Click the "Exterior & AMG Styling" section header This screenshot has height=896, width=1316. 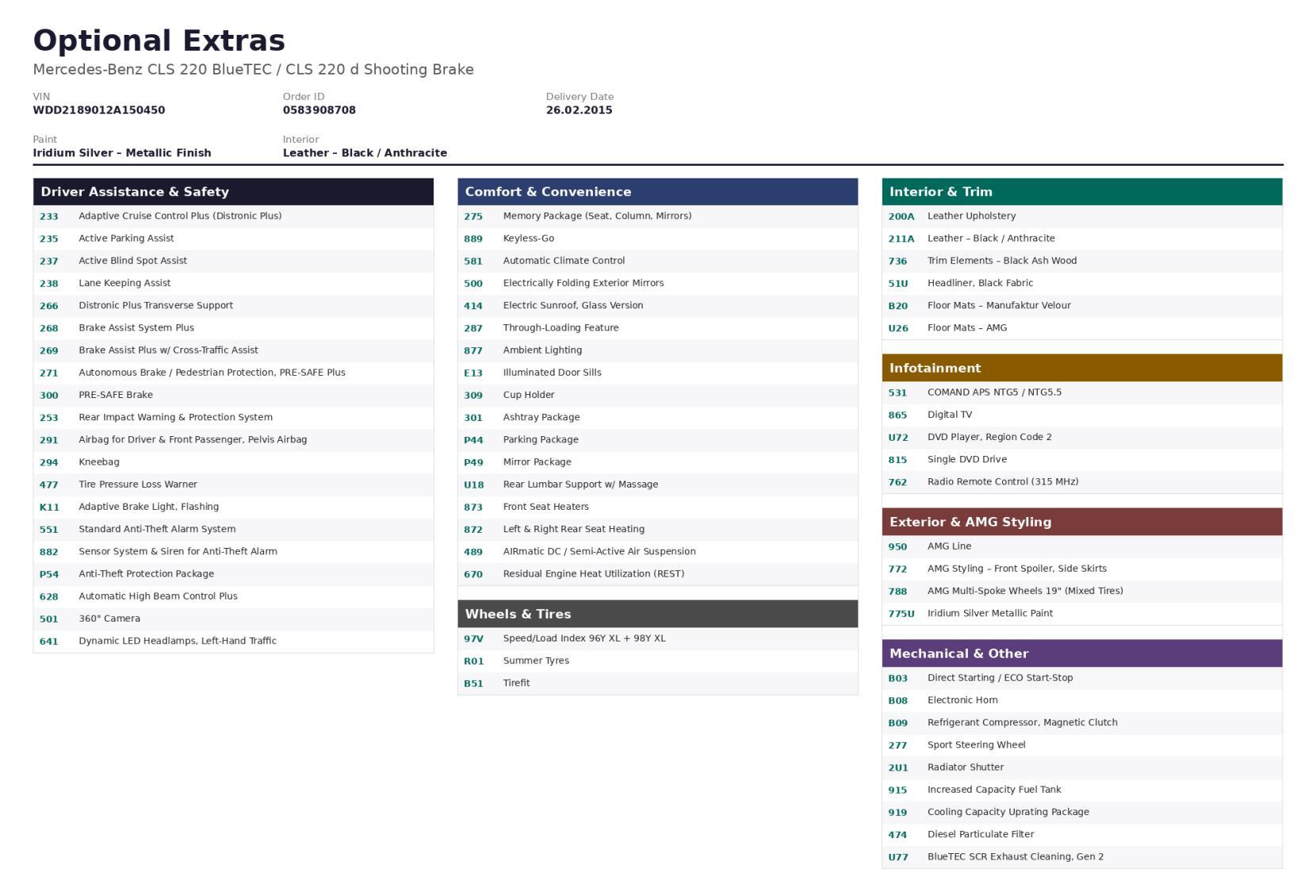coord(1082,522)
